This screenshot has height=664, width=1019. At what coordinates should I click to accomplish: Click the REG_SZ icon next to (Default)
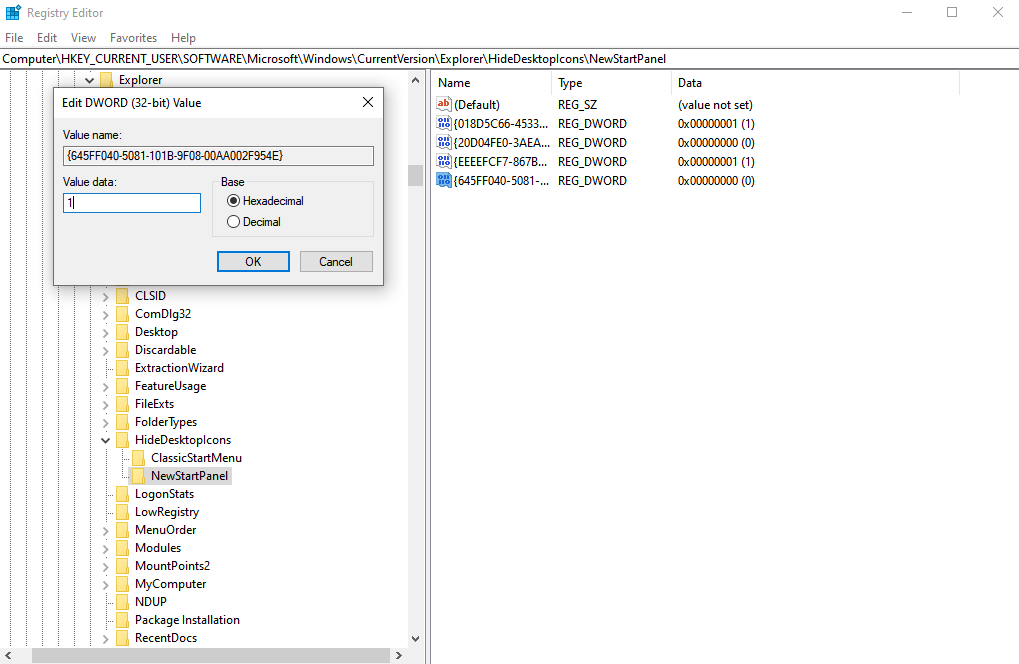point(442,104)
